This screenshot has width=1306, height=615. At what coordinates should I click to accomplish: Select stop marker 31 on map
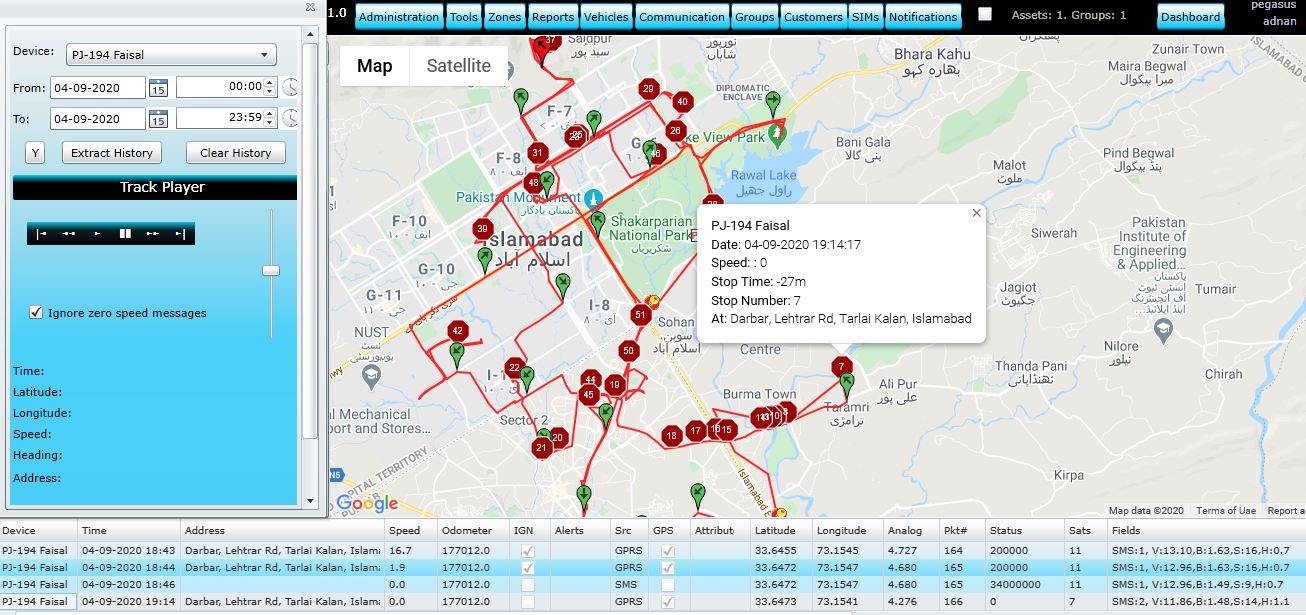pyautogui.click(x=538, y=153)
